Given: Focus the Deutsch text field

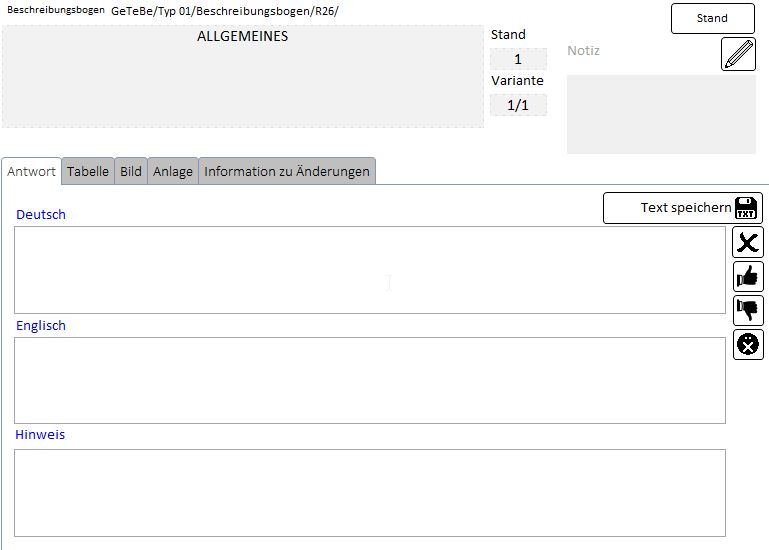Looking at the screenshot, I should click(370, 270).
